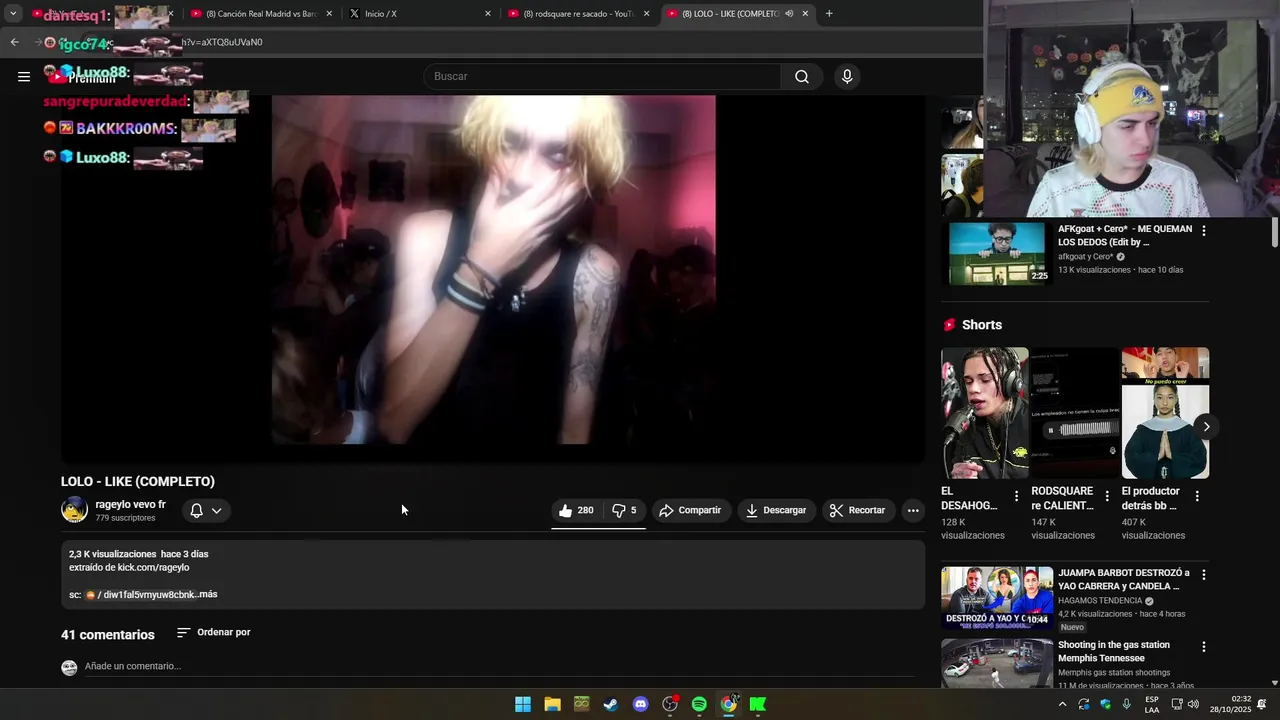Click the magnifier search button
Viewport: 1280px width, 720px height.
(802, 77)
